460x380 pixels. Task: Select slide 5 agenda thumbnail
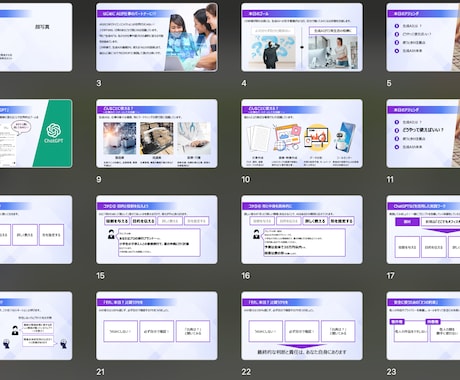[x=423, y=37]
